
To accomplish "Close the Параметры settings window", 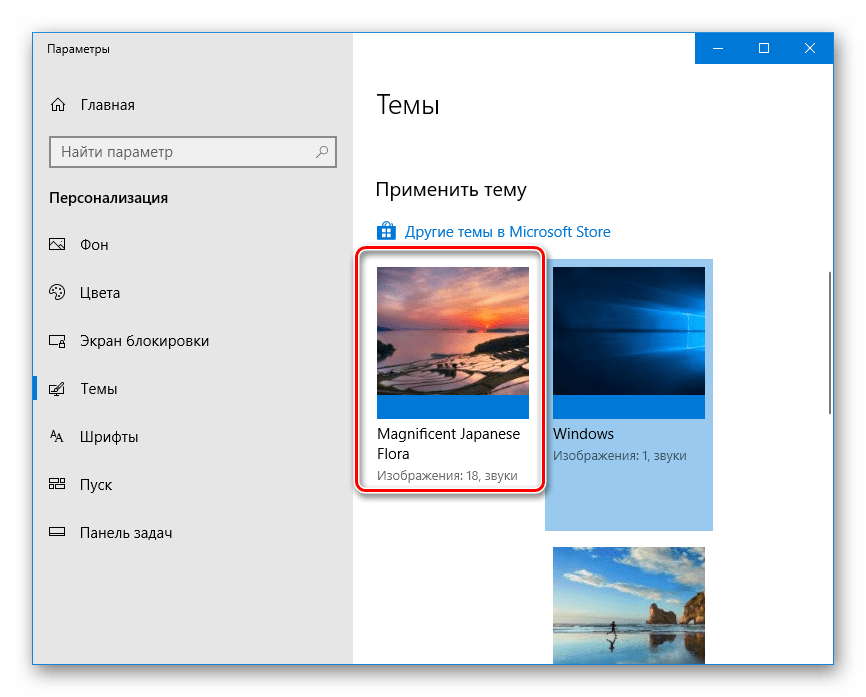I will tap(810, 48).
